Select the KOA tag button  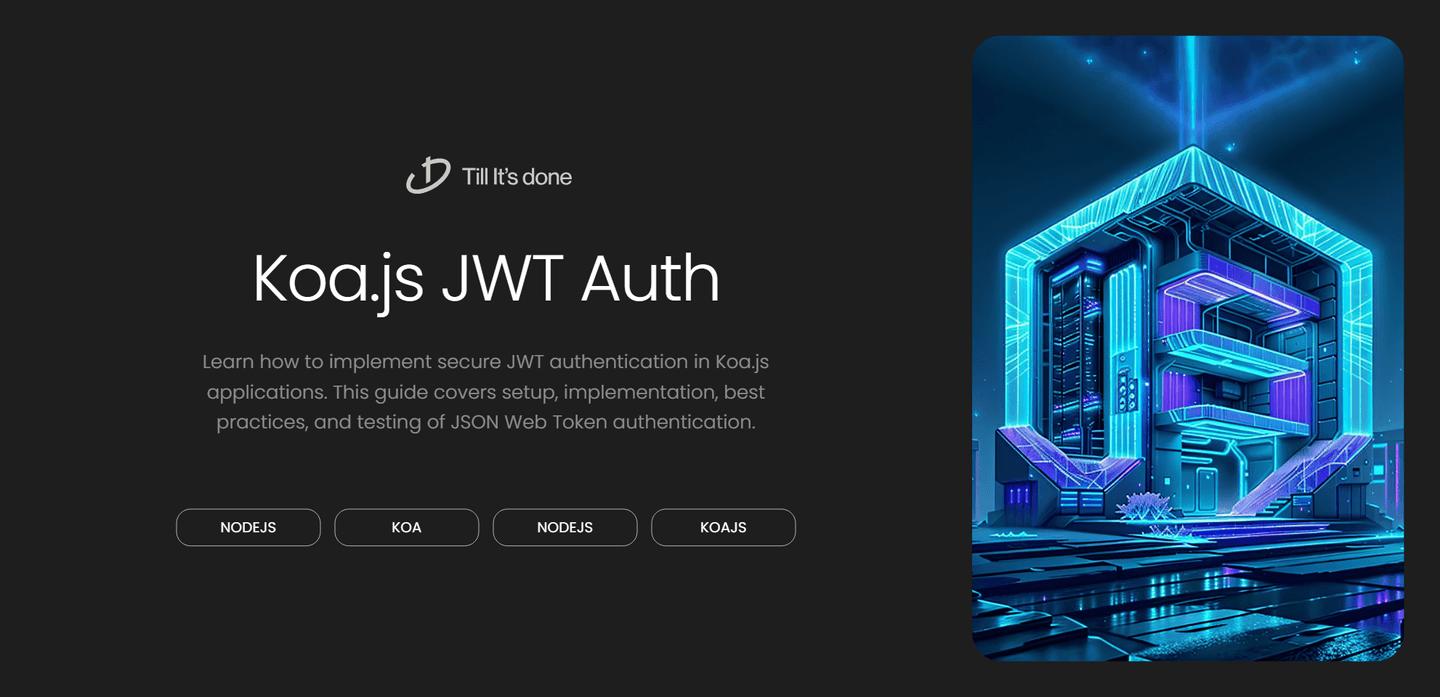point(406,527)
